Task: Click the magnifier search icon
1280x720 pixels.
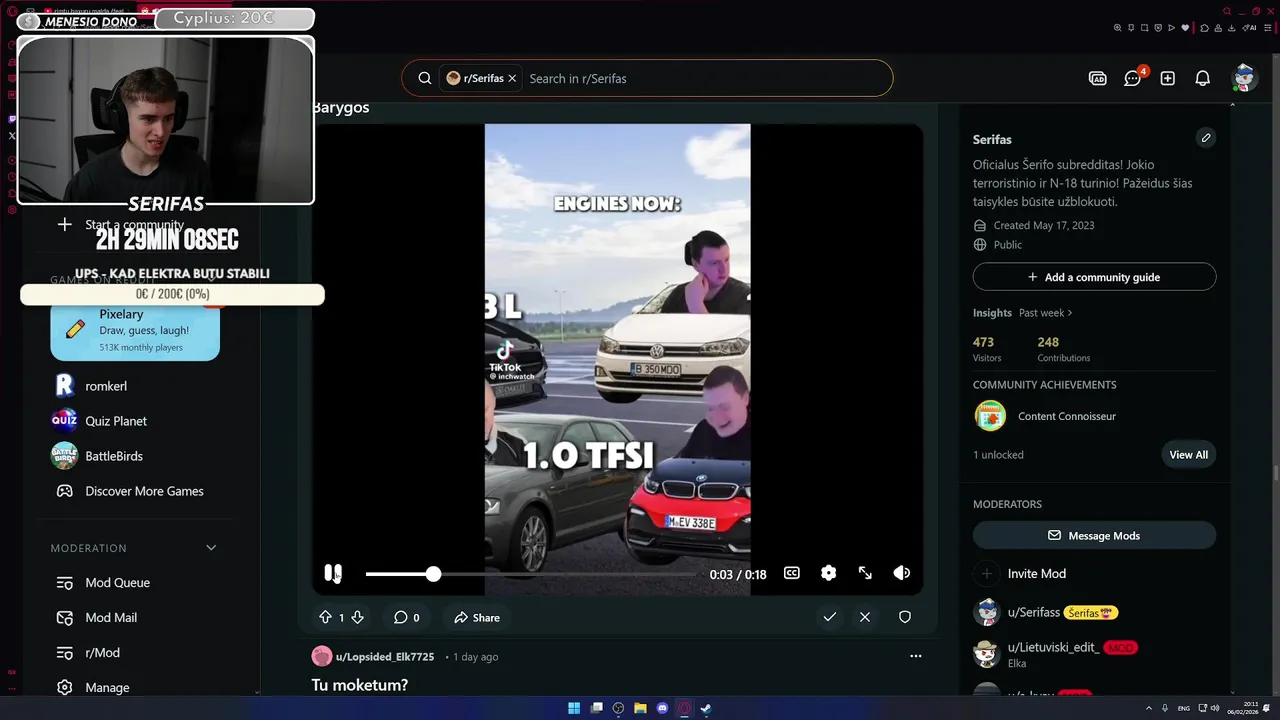Action: 425,78
